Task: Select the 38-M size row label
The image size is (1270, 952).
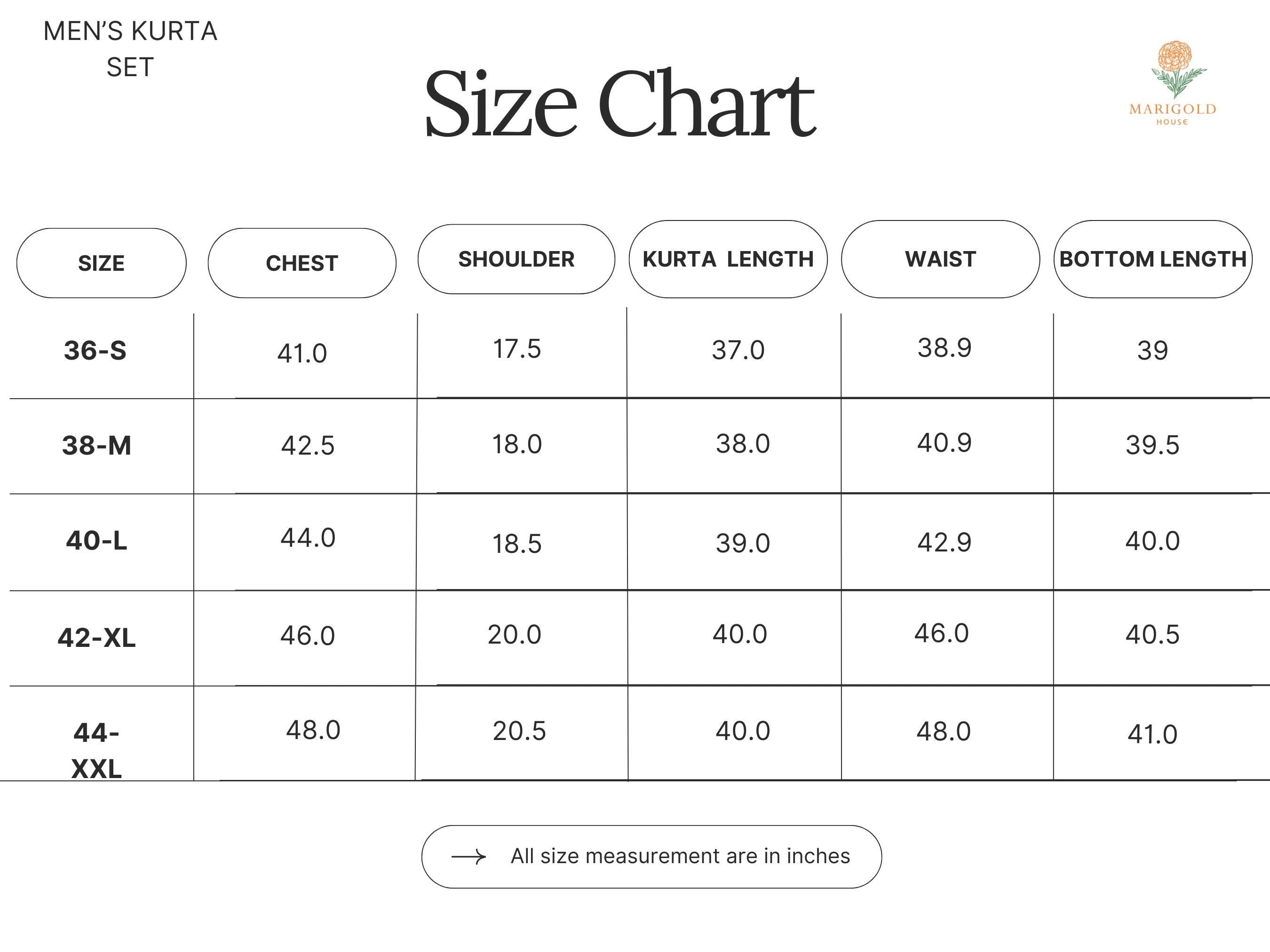Action: point(96,445)
